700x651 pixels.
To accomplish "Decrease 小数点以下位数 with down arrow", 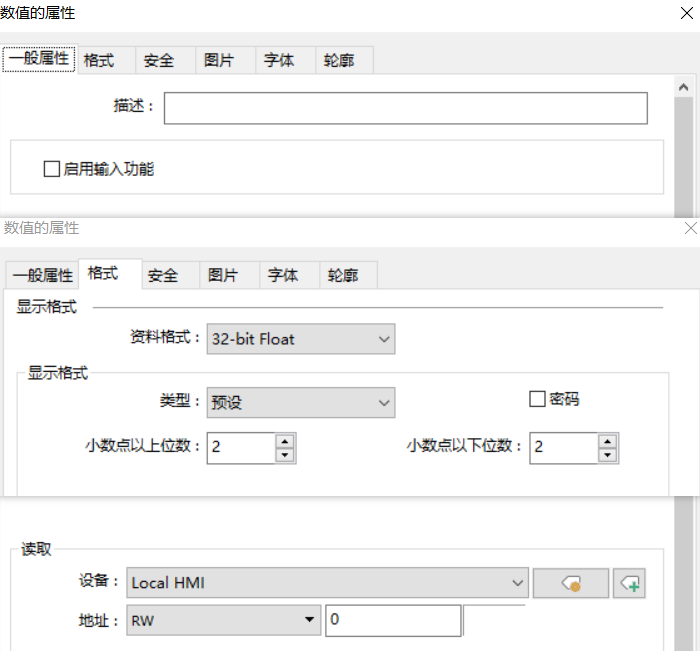I will [608, 455].
